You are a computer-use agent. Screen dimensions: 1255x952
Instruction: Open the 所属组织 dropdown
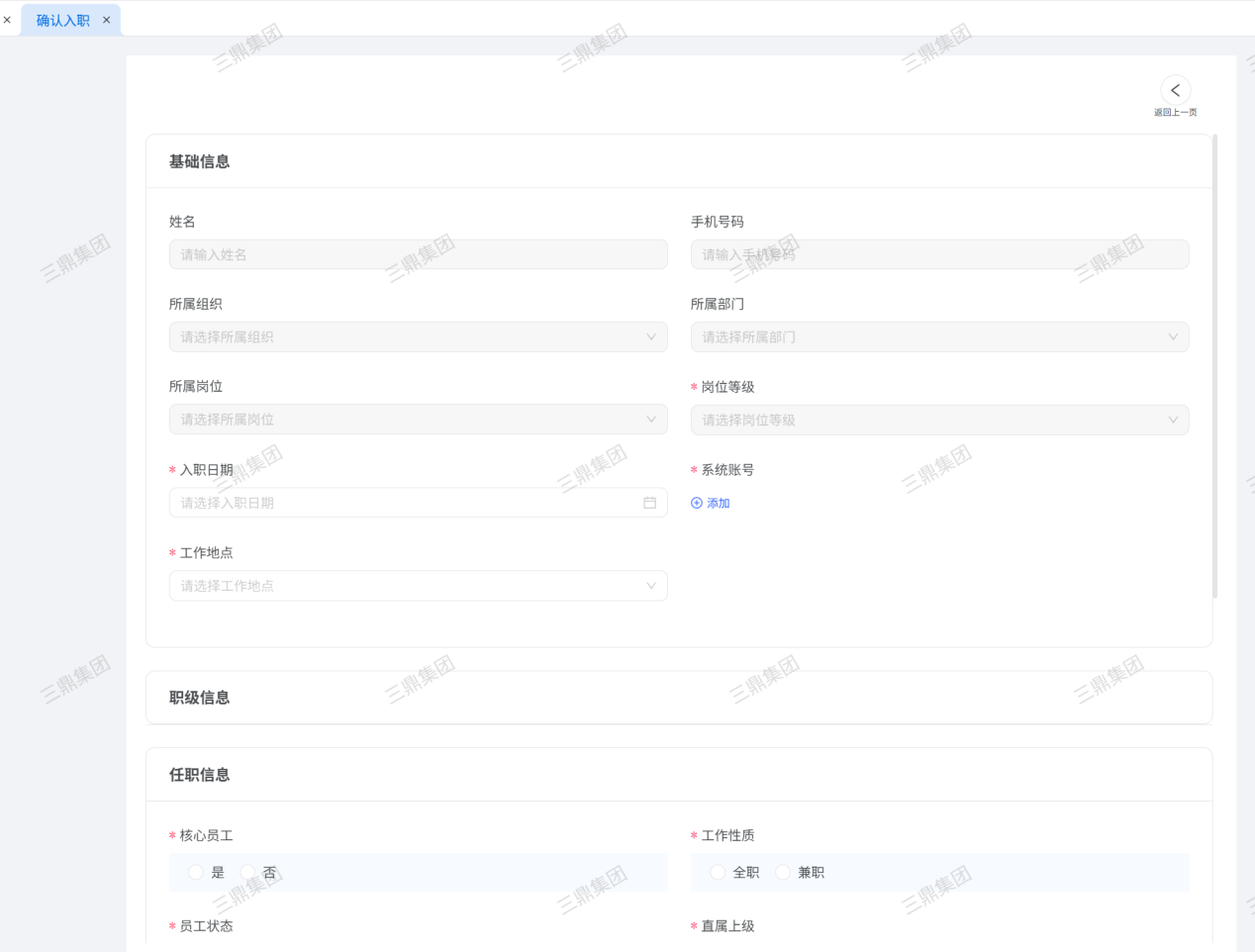418,337
